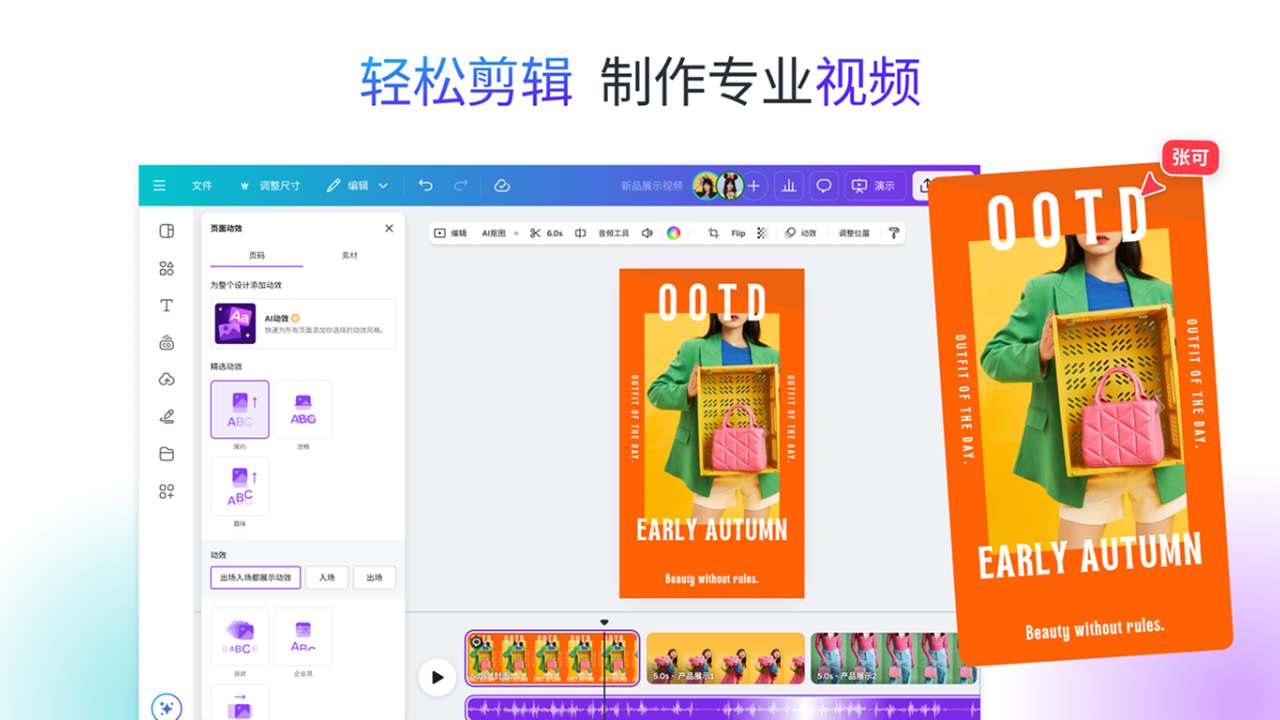Click the insights chart icon beside the avatars
This screenshot has height=720, width=1280.
coord(788,185)
